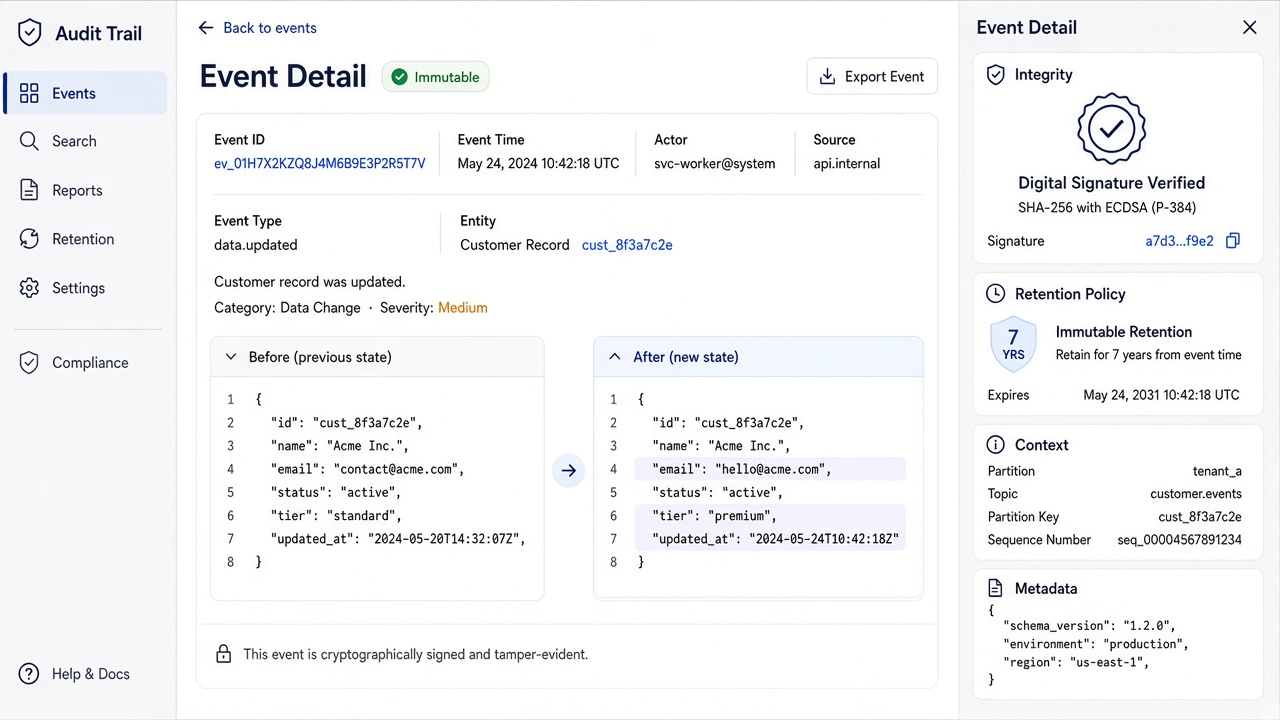Click the Help & Docs question icon
The height and width of the screenshot is (720, 1280).
coord(29,674)
